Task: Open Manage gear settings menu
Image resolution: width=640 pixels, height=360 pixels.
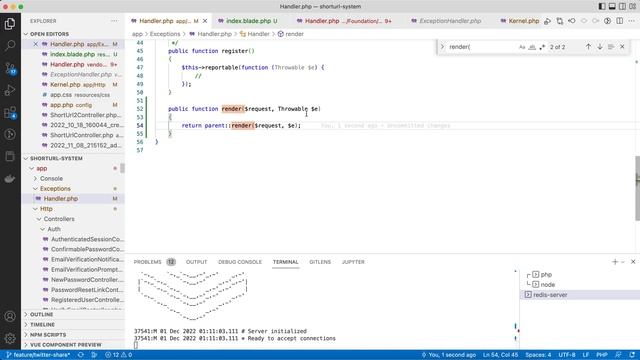Action: pos(10,338)
